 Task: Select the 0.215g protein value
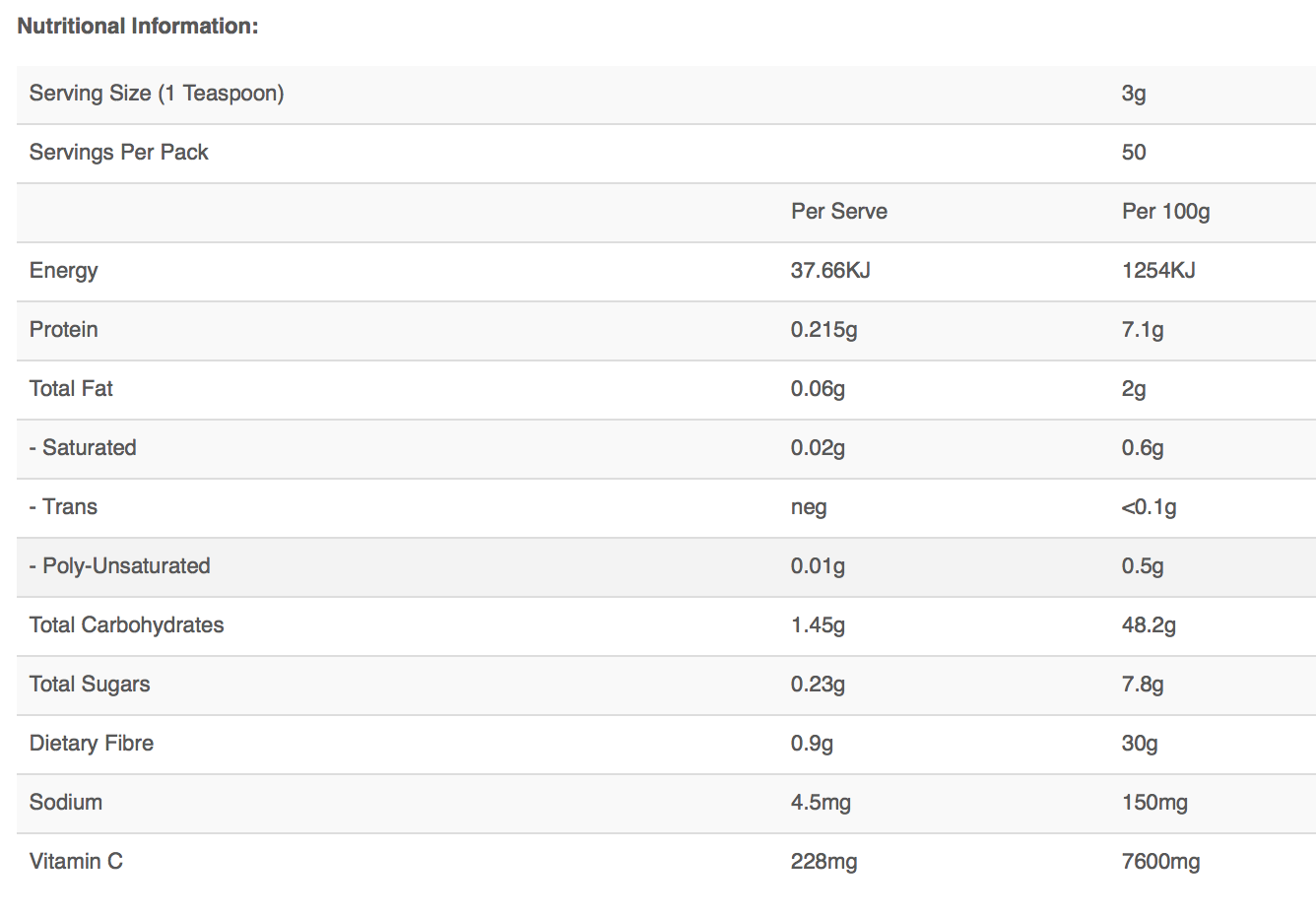(823, 330)
